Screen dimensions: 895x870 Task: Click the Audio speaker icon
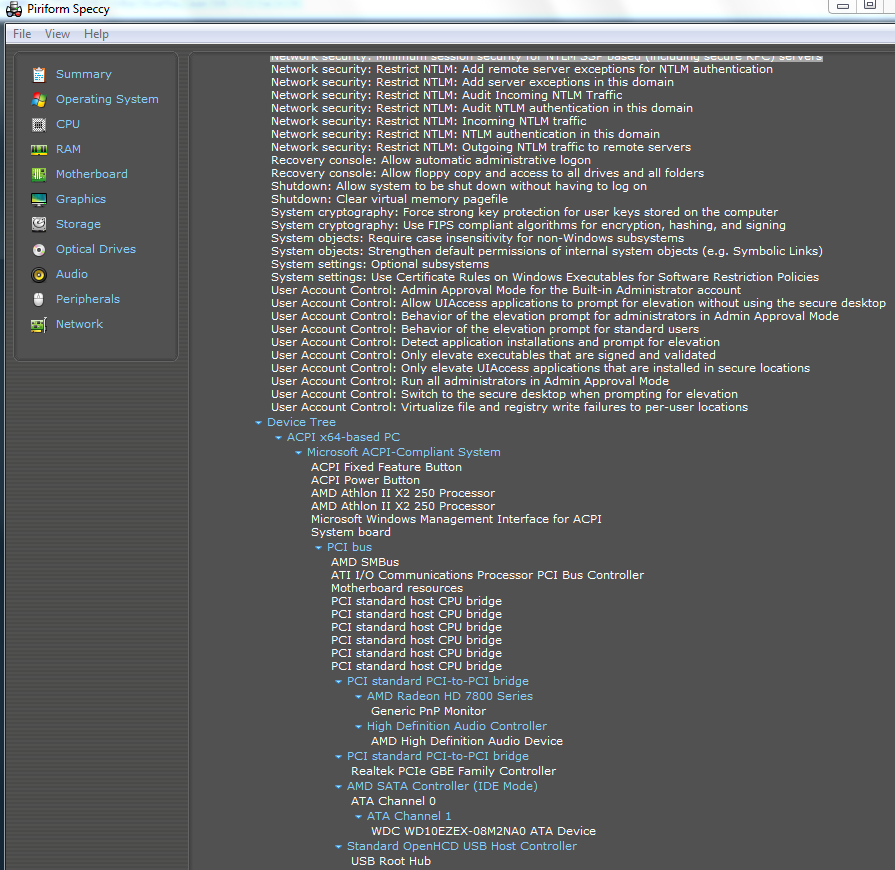[39, 275]
